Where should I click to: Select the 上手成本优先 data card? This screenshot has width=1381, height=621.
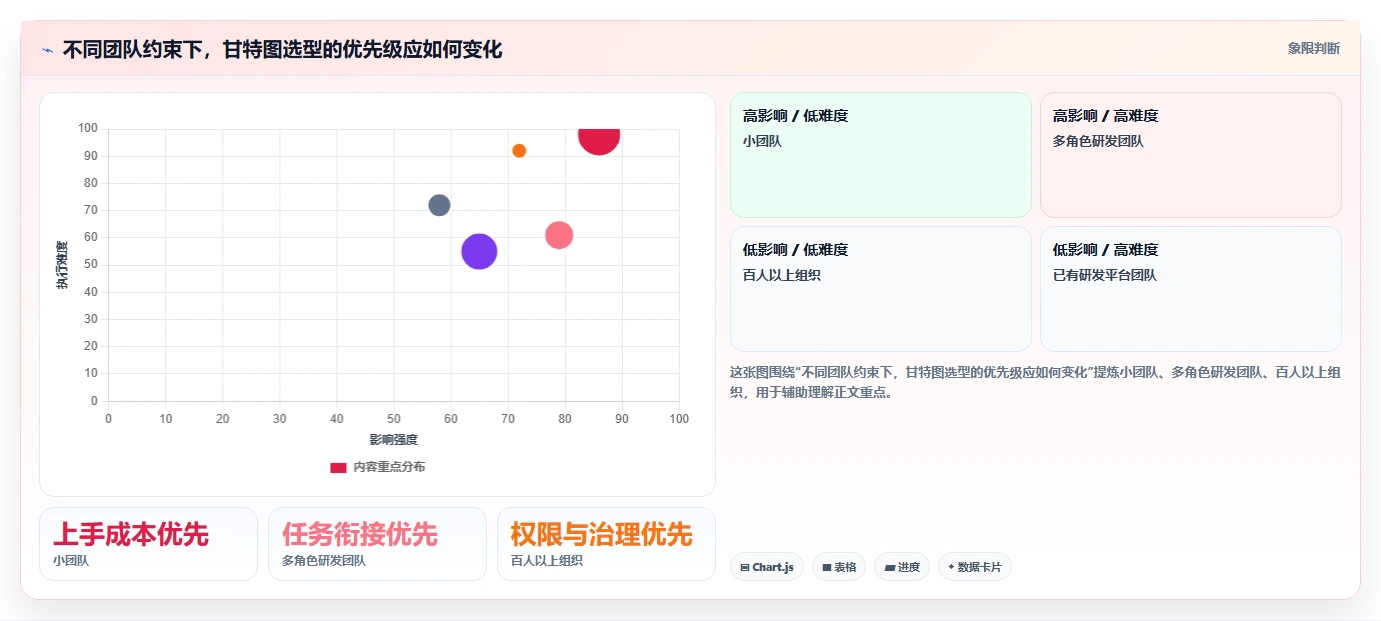coord(148,544)
